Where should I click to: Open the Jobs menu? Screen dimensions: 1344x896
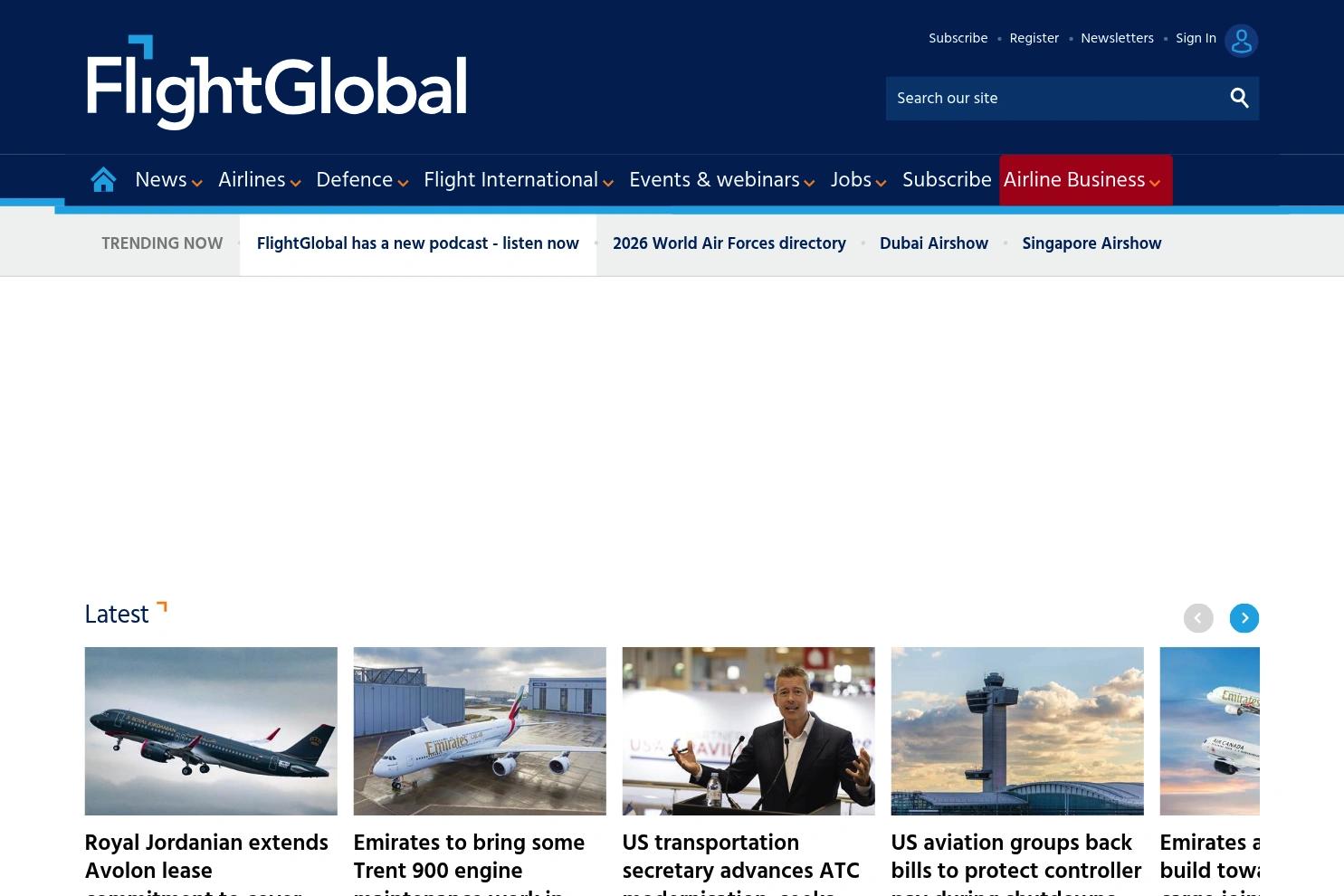851,180
